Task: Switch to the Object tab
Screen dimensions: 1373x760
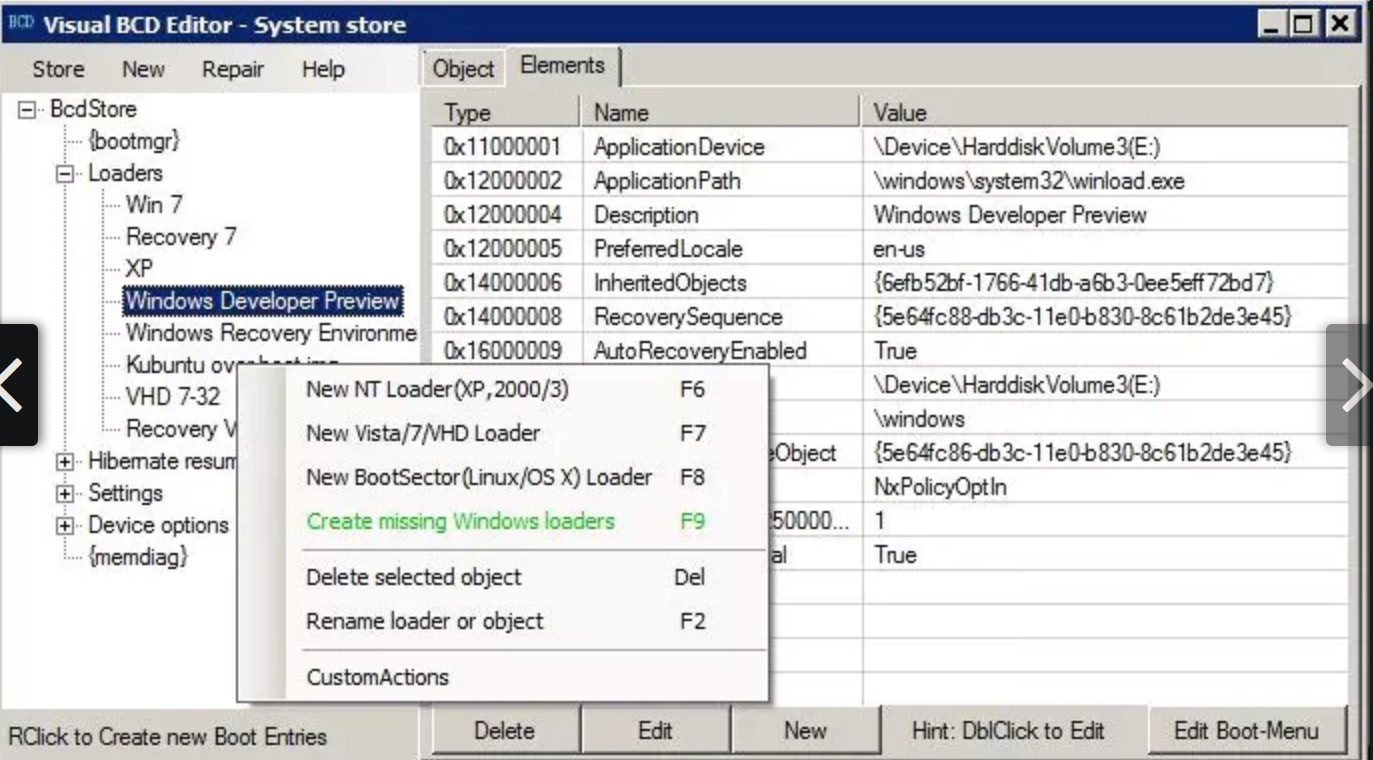Action: coord(463,69)
